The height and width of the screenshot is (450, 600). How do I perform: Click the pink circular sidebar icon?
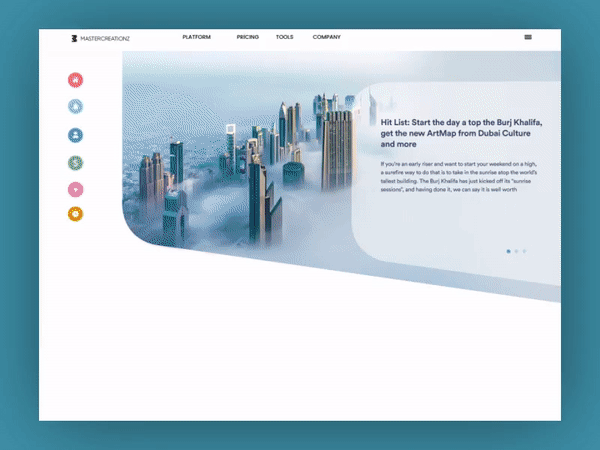click(75, 189)
